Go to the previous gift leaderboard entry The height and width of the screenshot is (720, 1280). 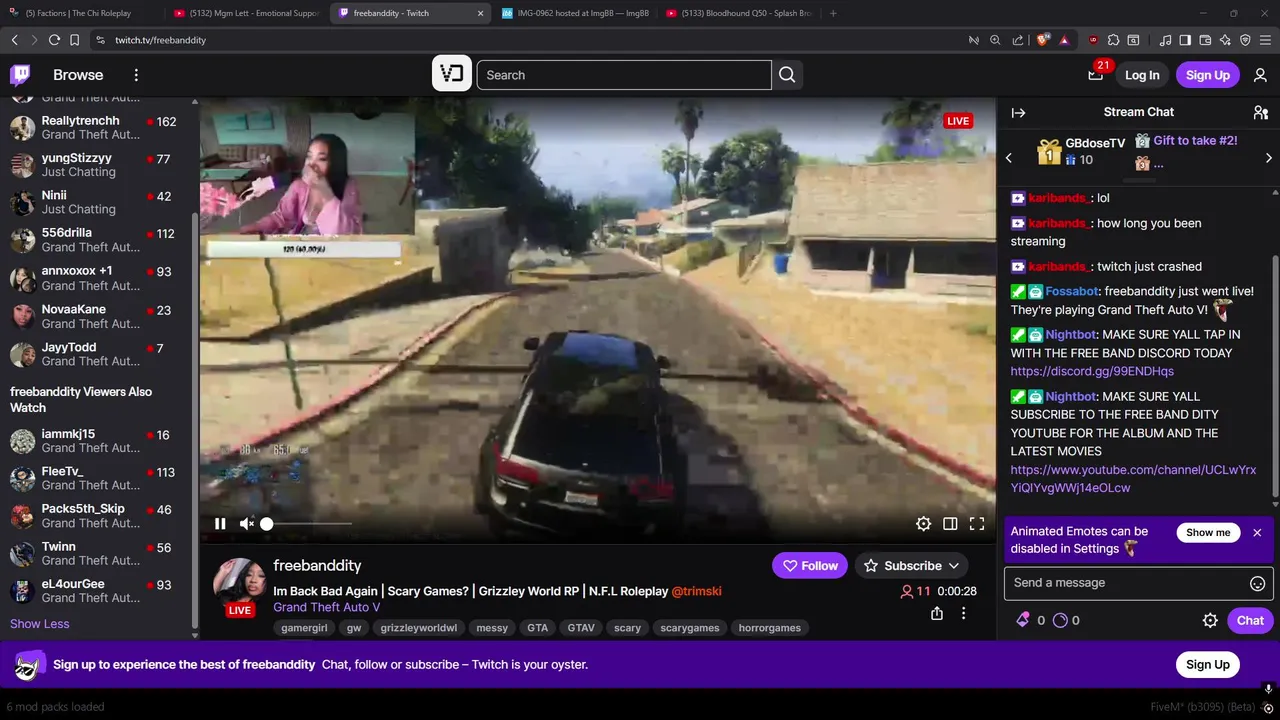coord(1009,158)
